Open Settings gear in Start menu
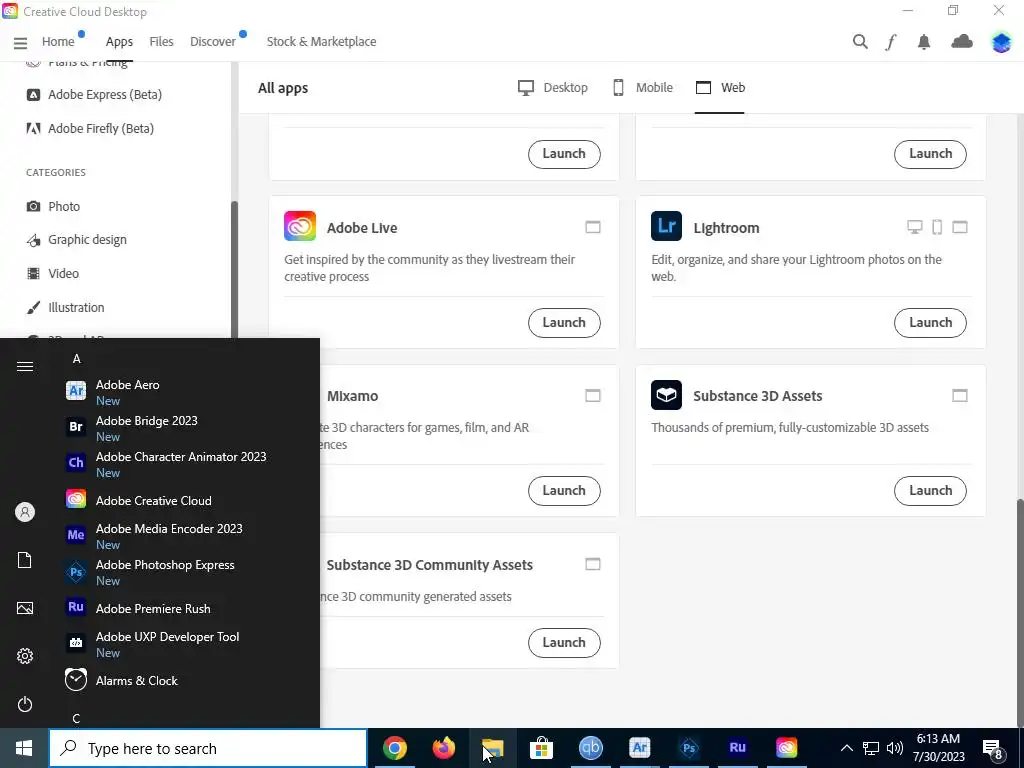 (25, 656)
